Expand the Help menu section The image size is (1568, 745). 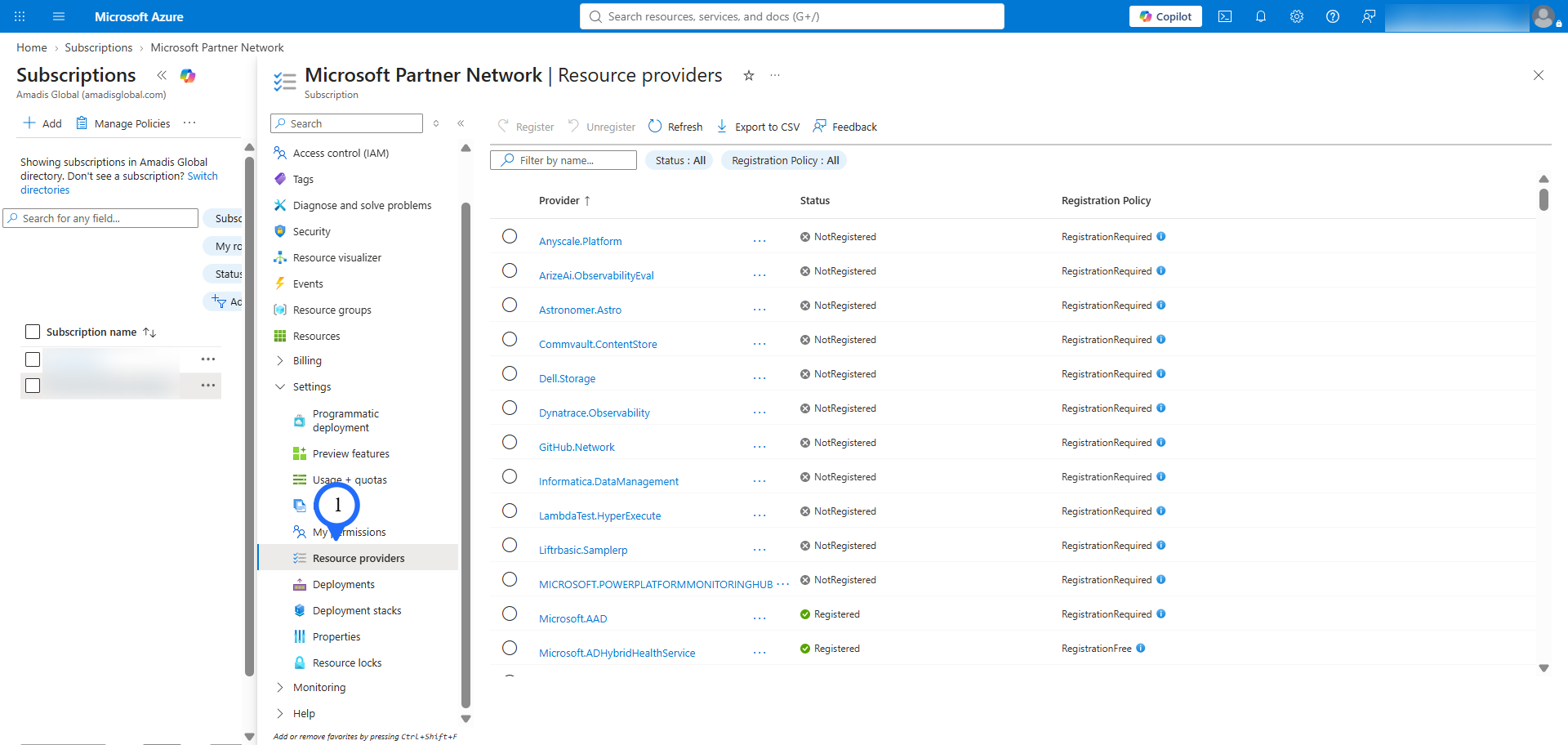tap(280, 713)
